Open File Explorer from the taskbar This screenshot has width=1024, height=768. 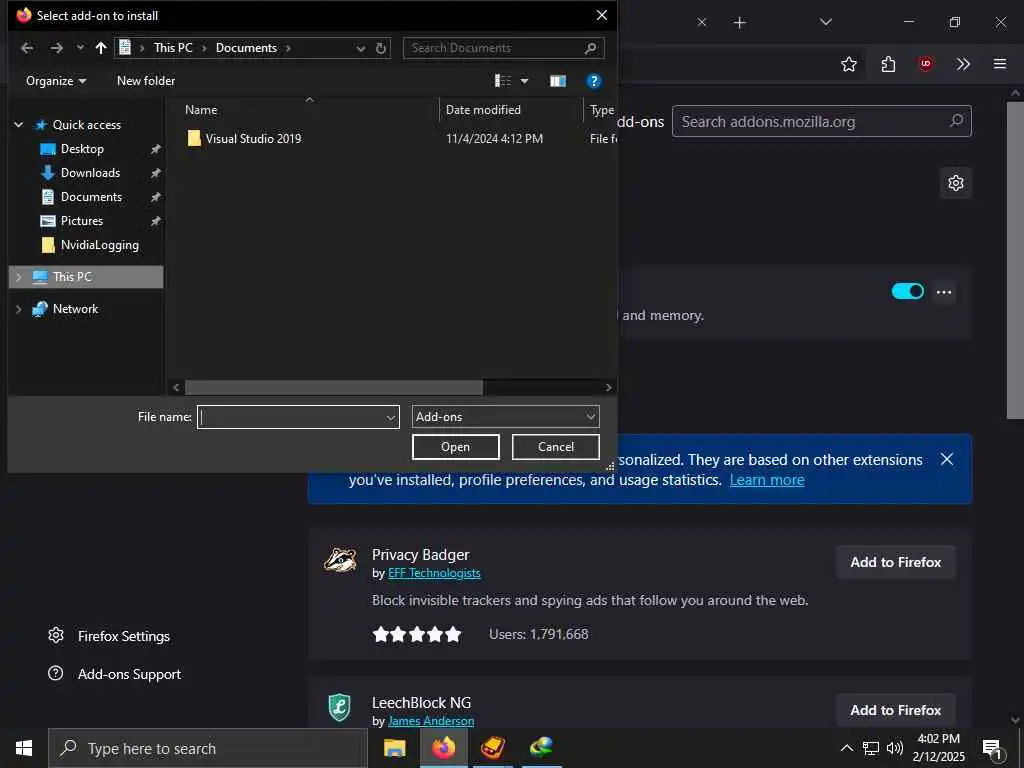pyautogui.click(x=394, y=748)
